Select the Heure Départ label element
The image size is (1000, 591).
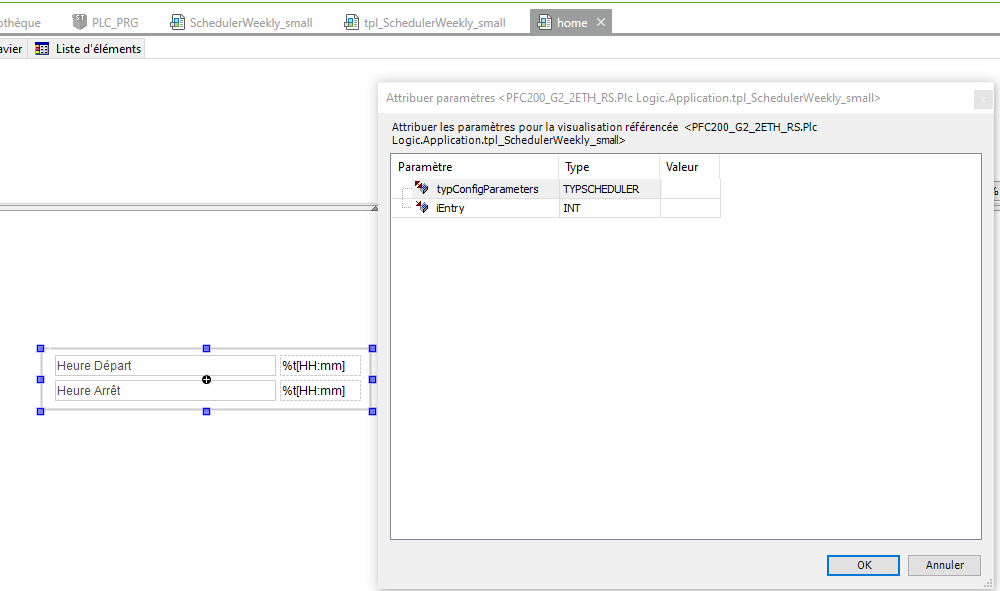coord(164,366)
